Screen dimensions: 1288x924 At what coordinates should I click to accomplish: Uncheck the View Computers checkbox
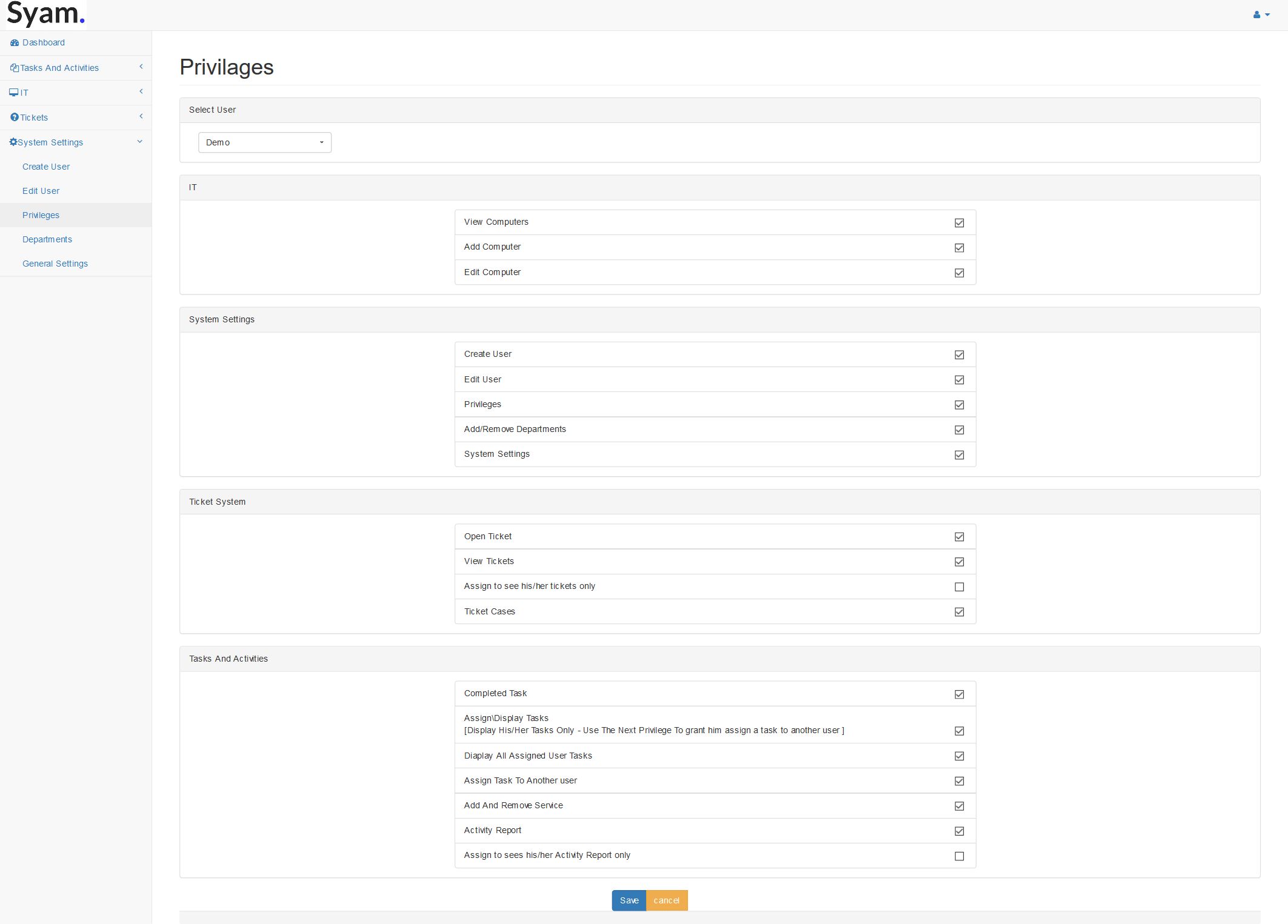[x=959, y=223]
